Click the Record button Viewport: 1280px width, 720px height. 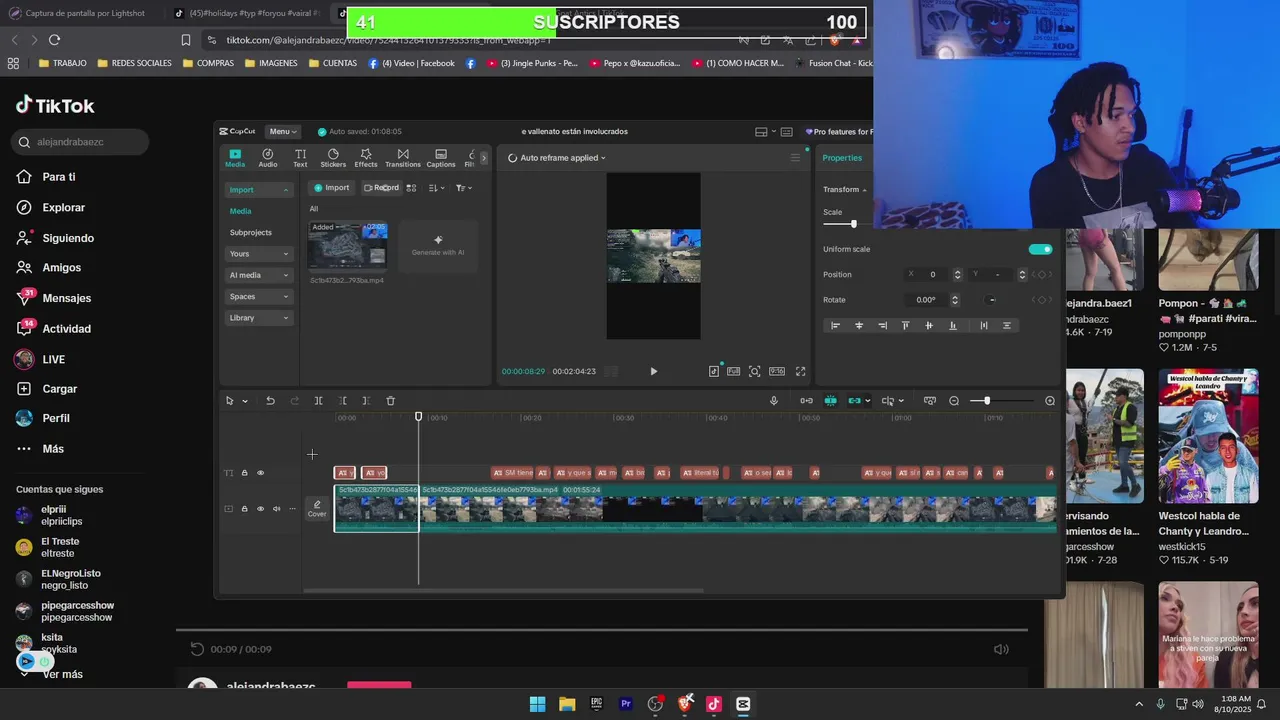point(381,188)
